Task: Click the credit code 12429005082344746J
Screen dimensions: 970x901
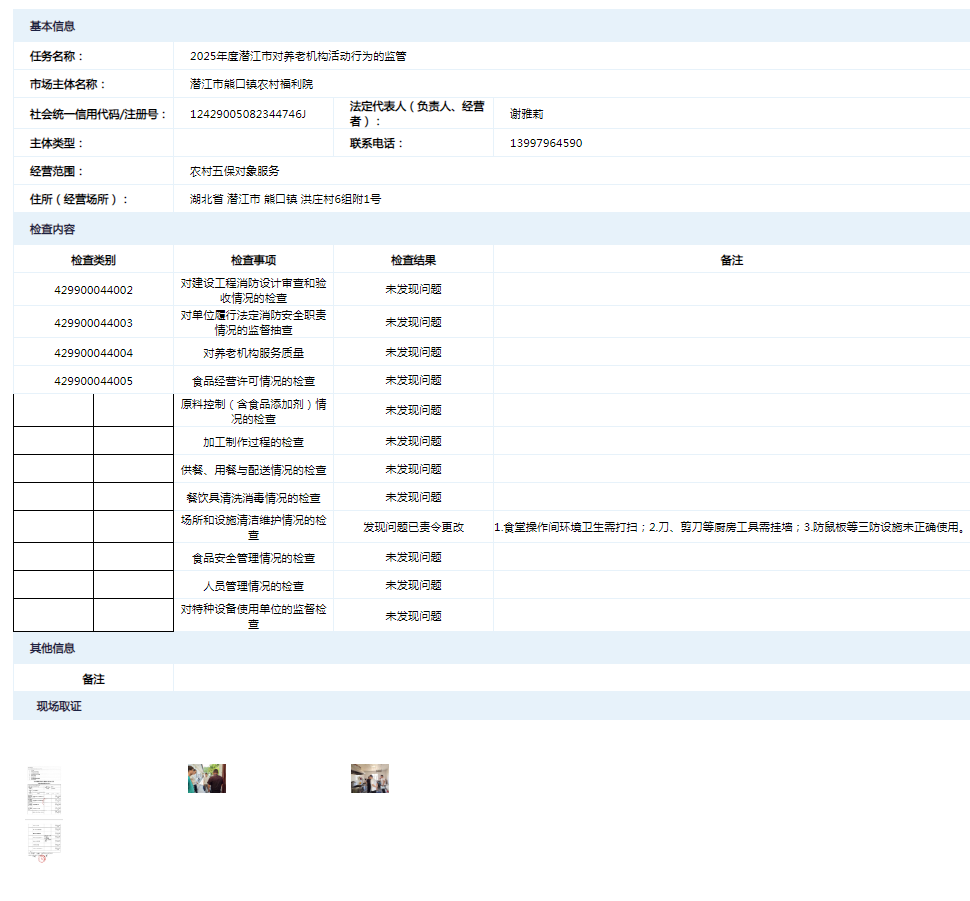Action: pos(247,114)
